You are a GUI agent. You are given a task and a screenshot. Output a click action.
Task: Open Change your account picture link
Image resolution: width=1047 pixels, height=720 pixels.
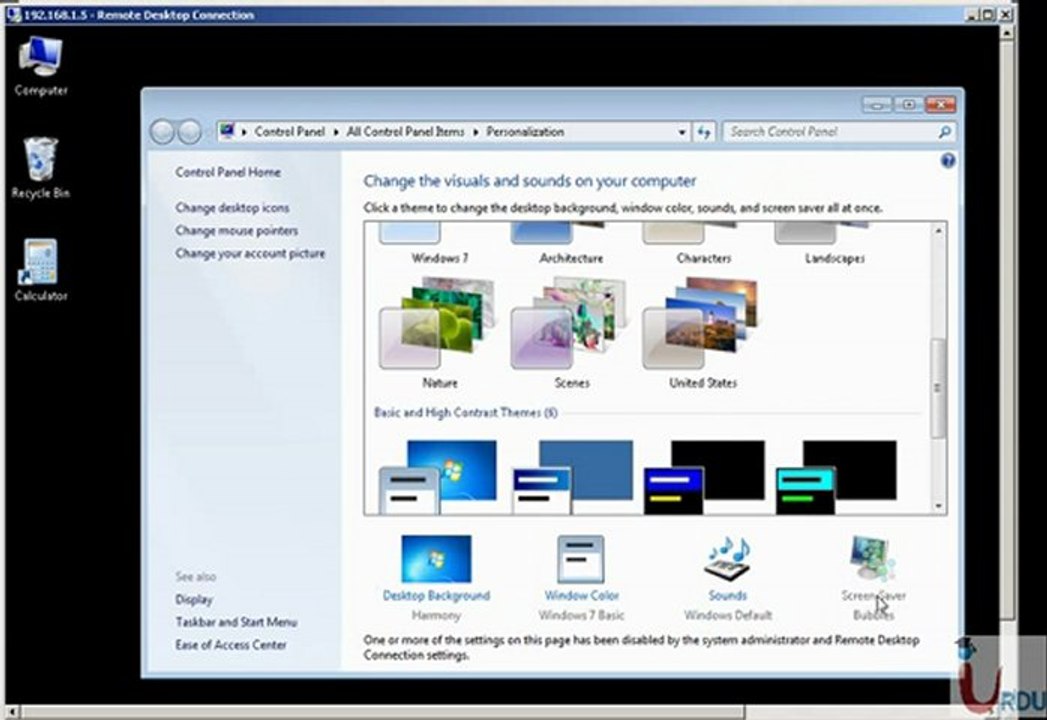click(x=250, y=254)
